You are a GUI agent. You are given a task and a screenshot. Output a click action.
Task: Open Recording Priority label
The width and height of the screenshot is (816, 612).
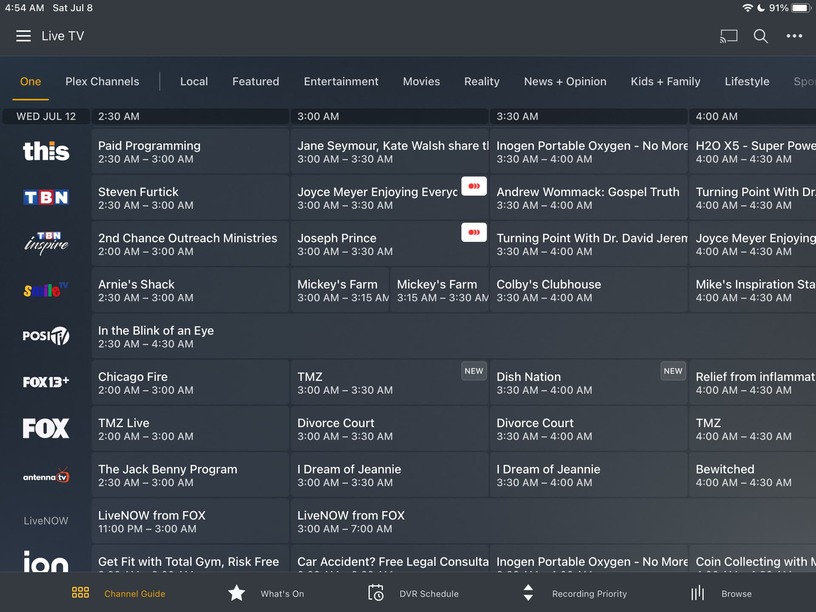click(x=589, y=594)
